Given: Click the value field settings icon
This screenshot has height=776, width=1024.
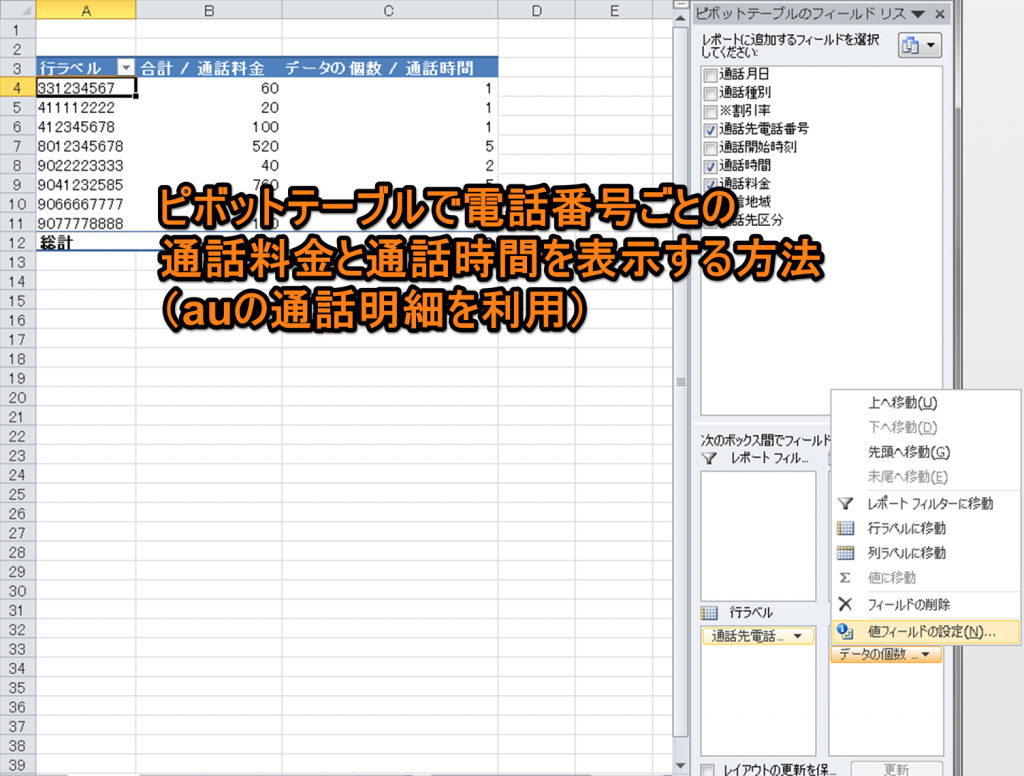Looking at the screenshot, I should coord(846,631).
